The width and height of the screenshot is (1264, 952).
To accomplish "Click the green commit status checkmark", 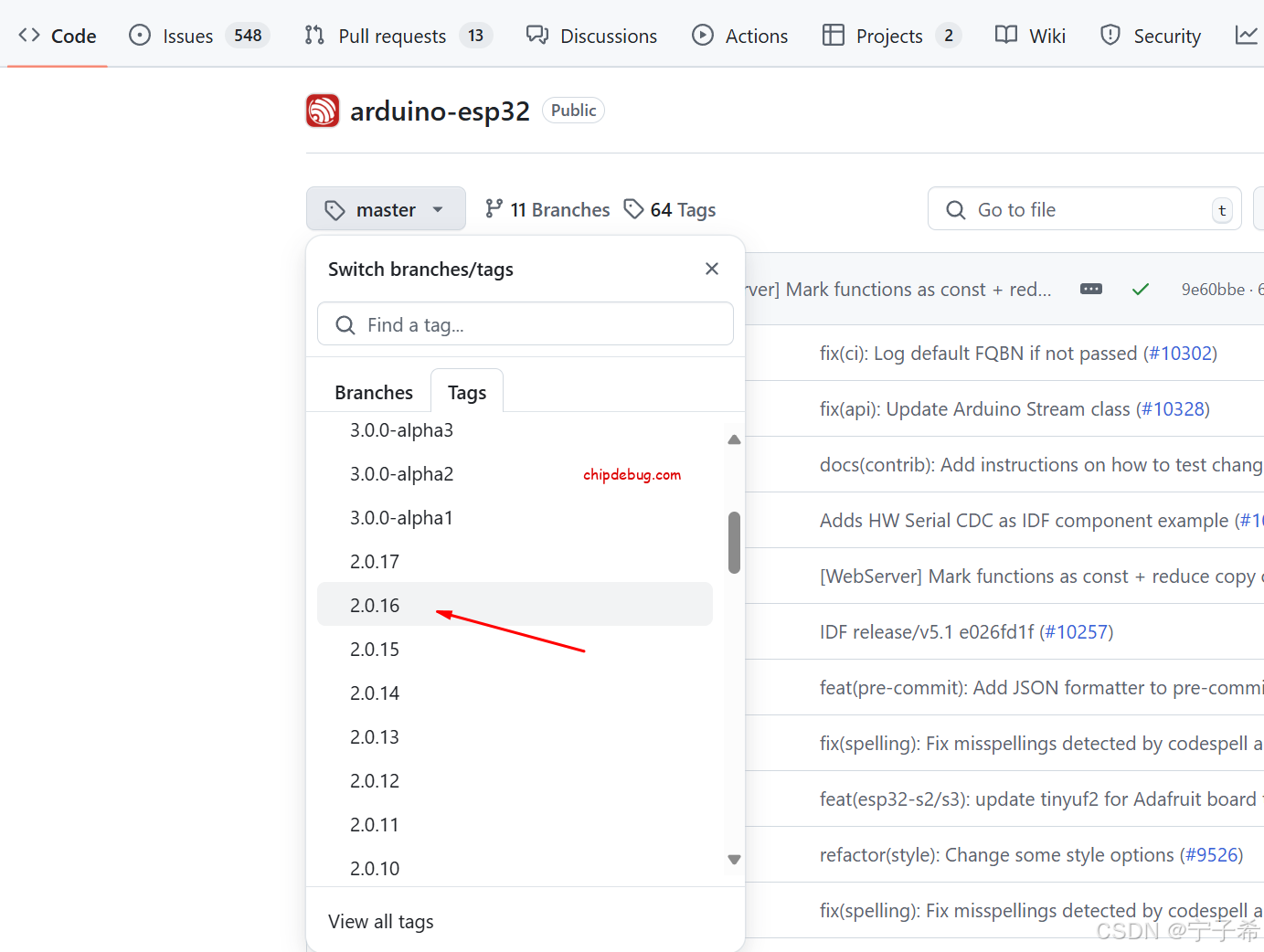I will [x=1140, y=290].
